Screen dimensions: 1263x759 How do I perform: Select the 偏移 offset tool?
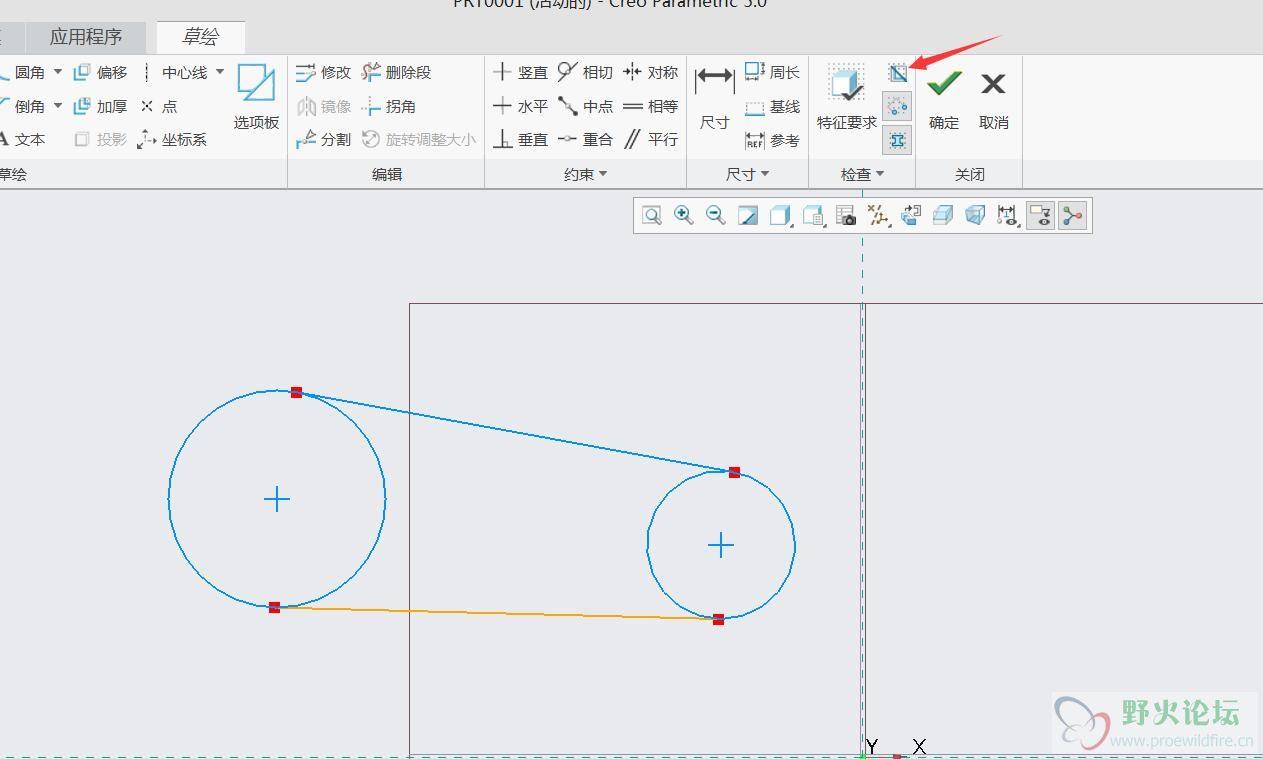tap(100, 72)
